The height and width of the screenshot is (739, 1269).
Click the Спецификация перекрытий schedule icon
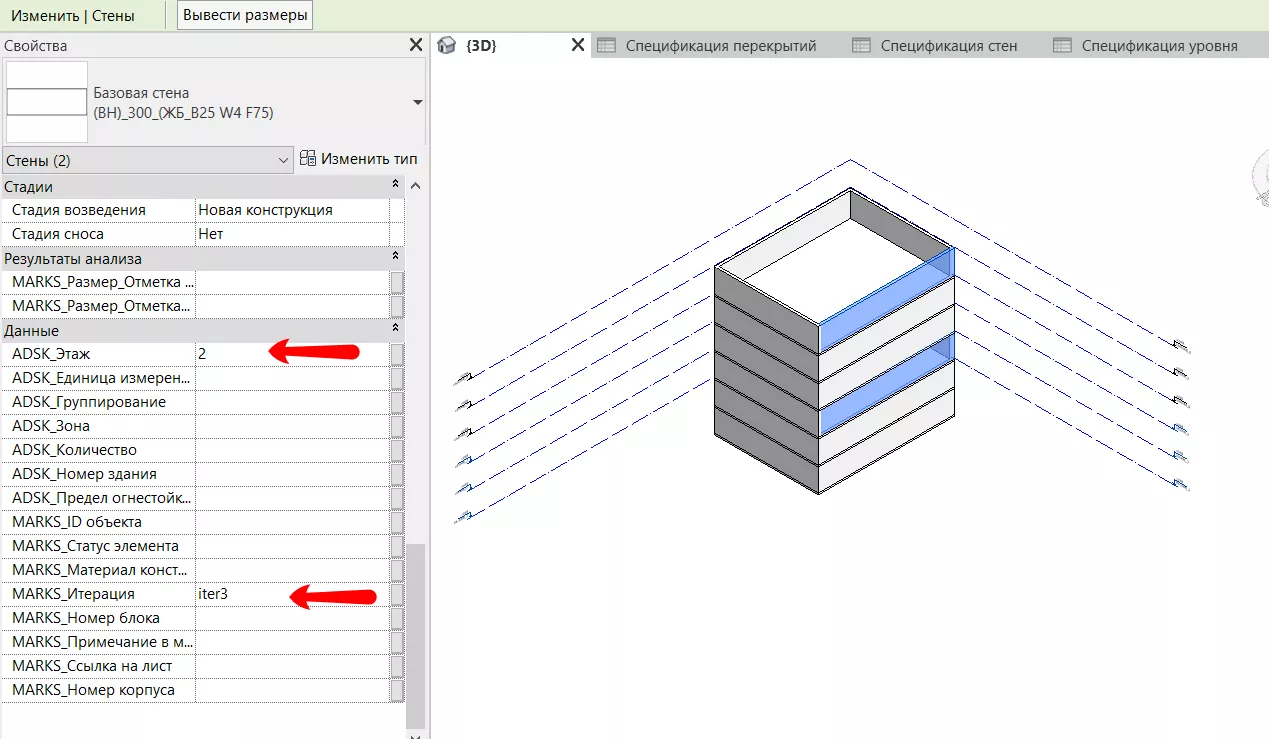pos(605,46)
